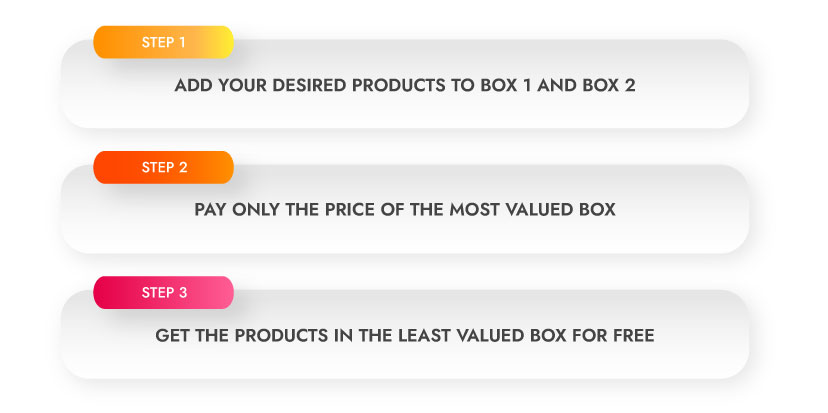Click the 'Add your desired products' instruction text
828x413 pixels.
click(405, 86)
